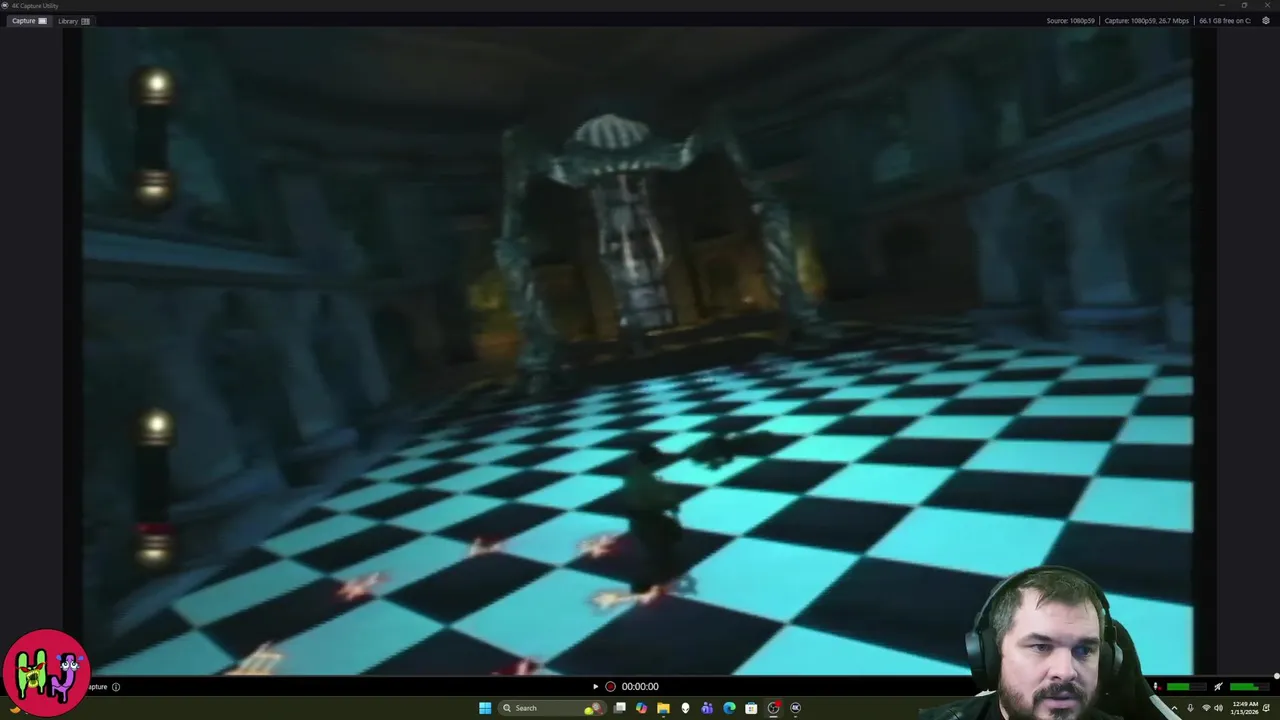Click the taskbar Search box
Image resolution: width=1280 pixels, height=720 pixels.
[x=552, y=708]
